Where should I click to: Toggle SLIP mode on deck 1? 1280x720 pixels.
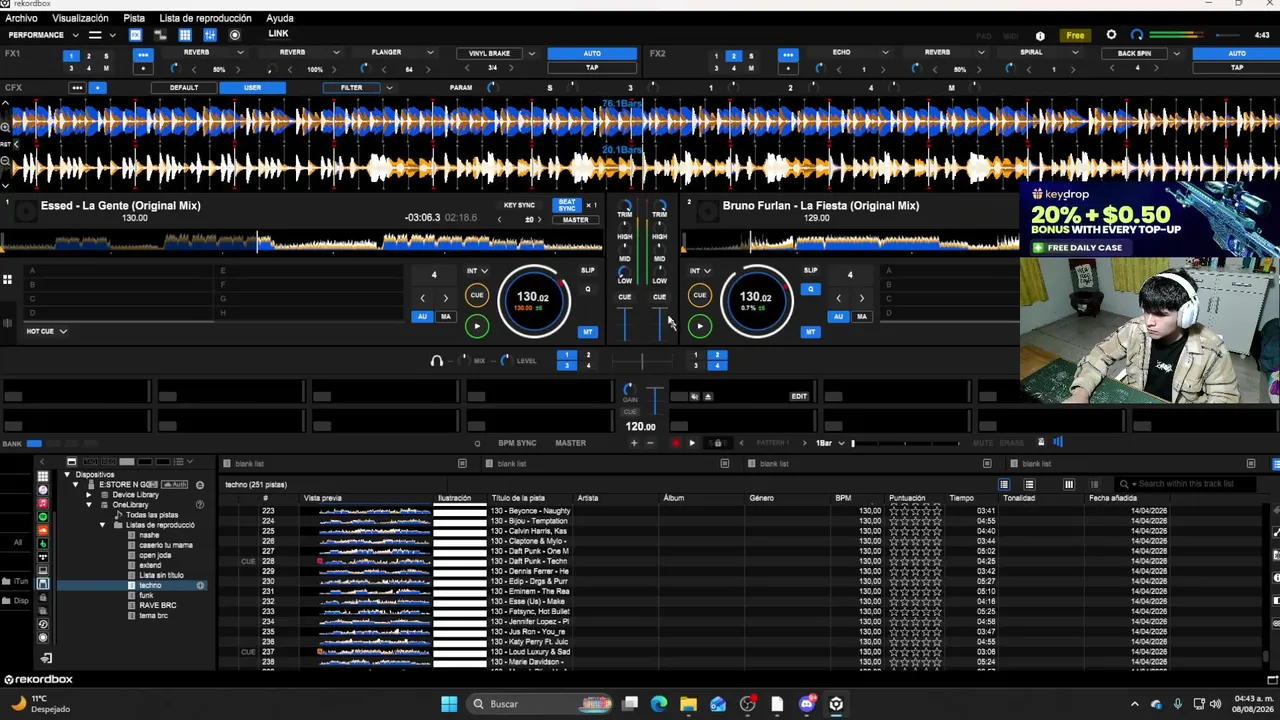click(587, 270)
